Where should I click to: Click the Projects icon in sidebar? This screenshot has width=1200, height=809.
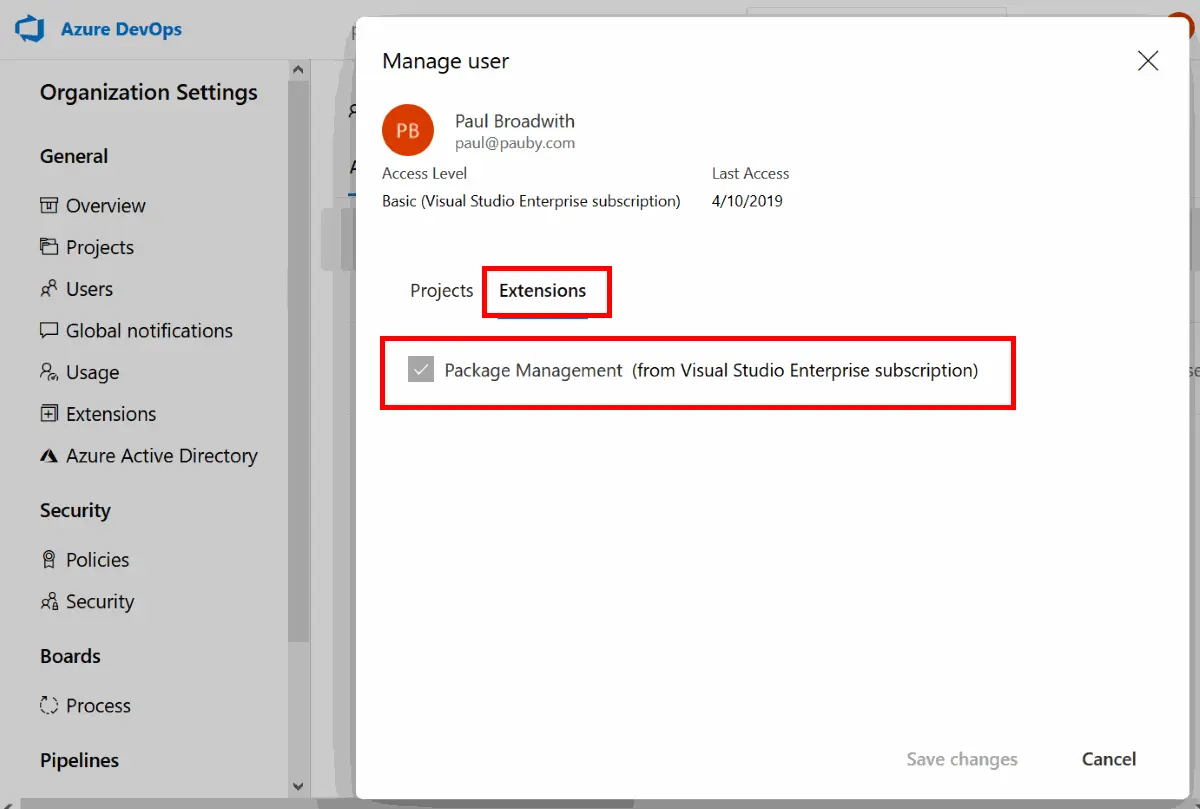[x=48, y=247]
